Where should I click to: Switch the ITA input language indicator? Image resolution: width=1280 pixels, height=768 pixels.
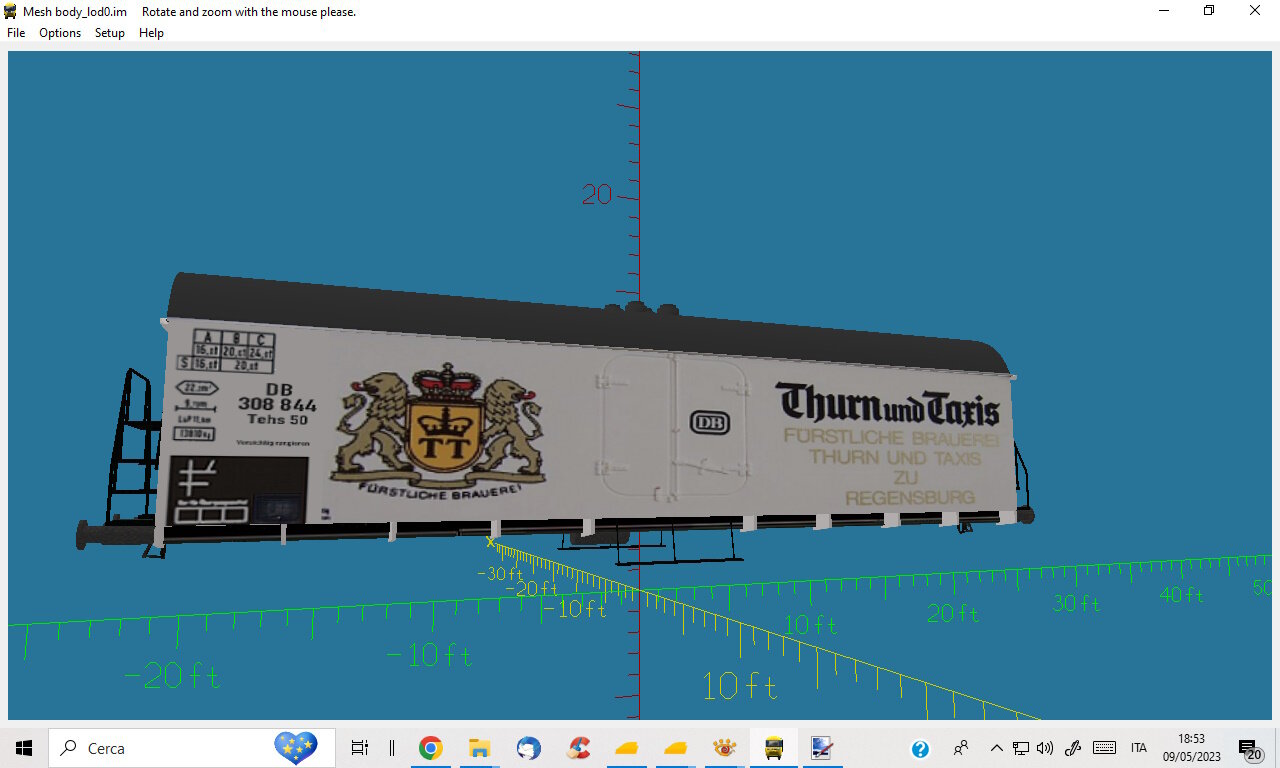1138,748
